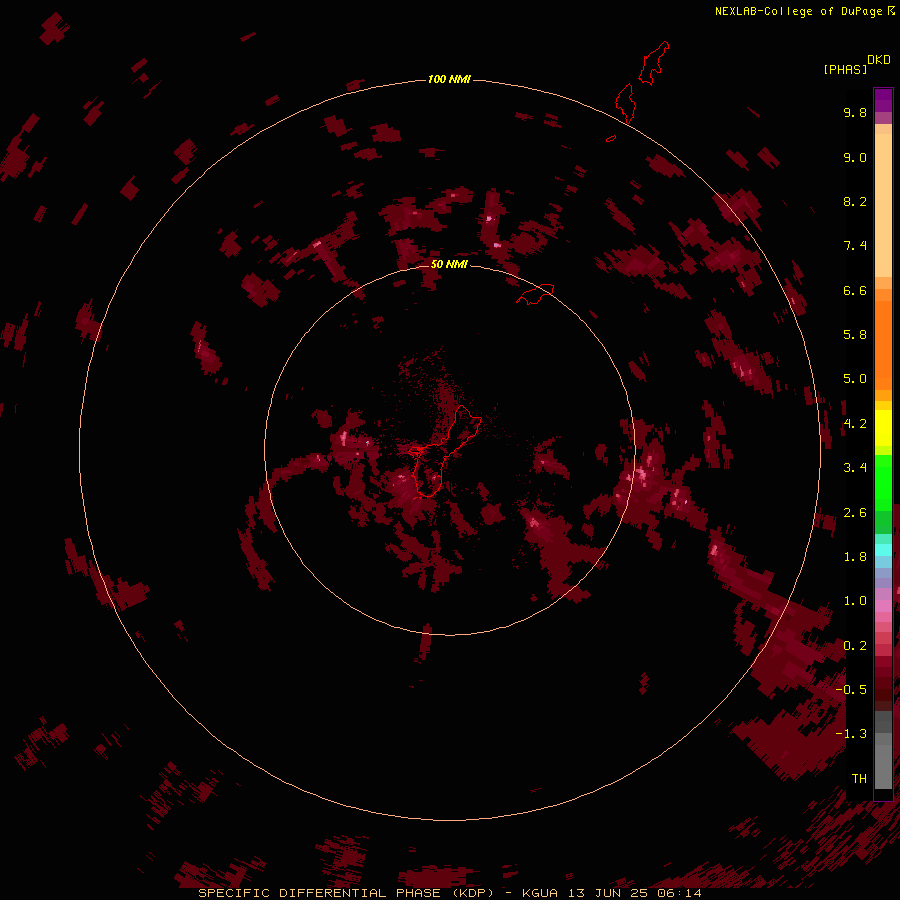Click the 2.6 value on color scale

(x=855, y=513)
